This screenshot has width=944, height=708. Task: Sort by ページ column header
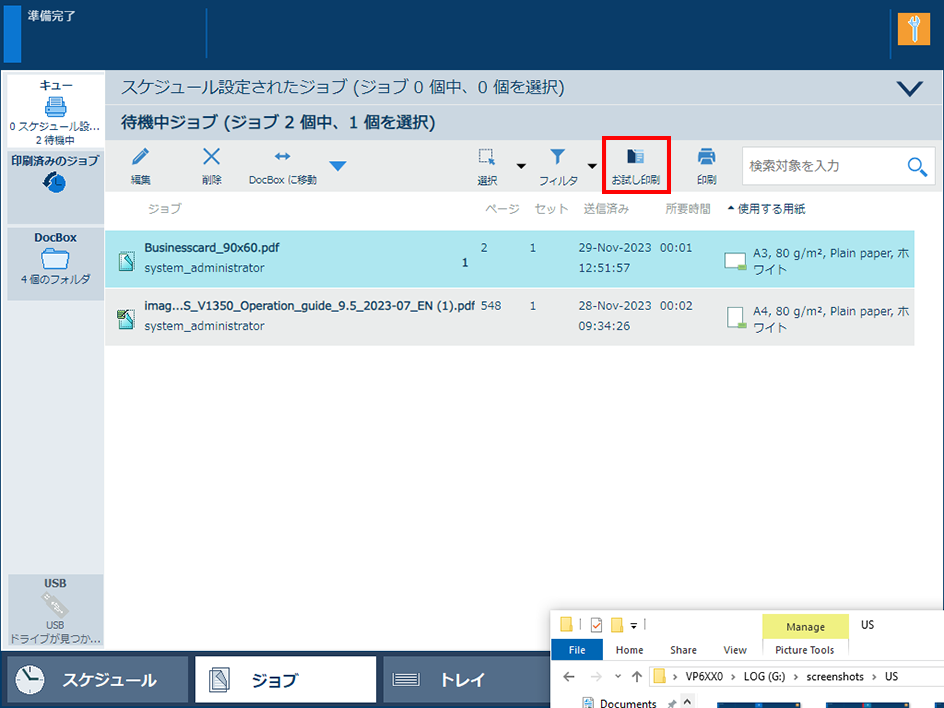click(502, 209)
